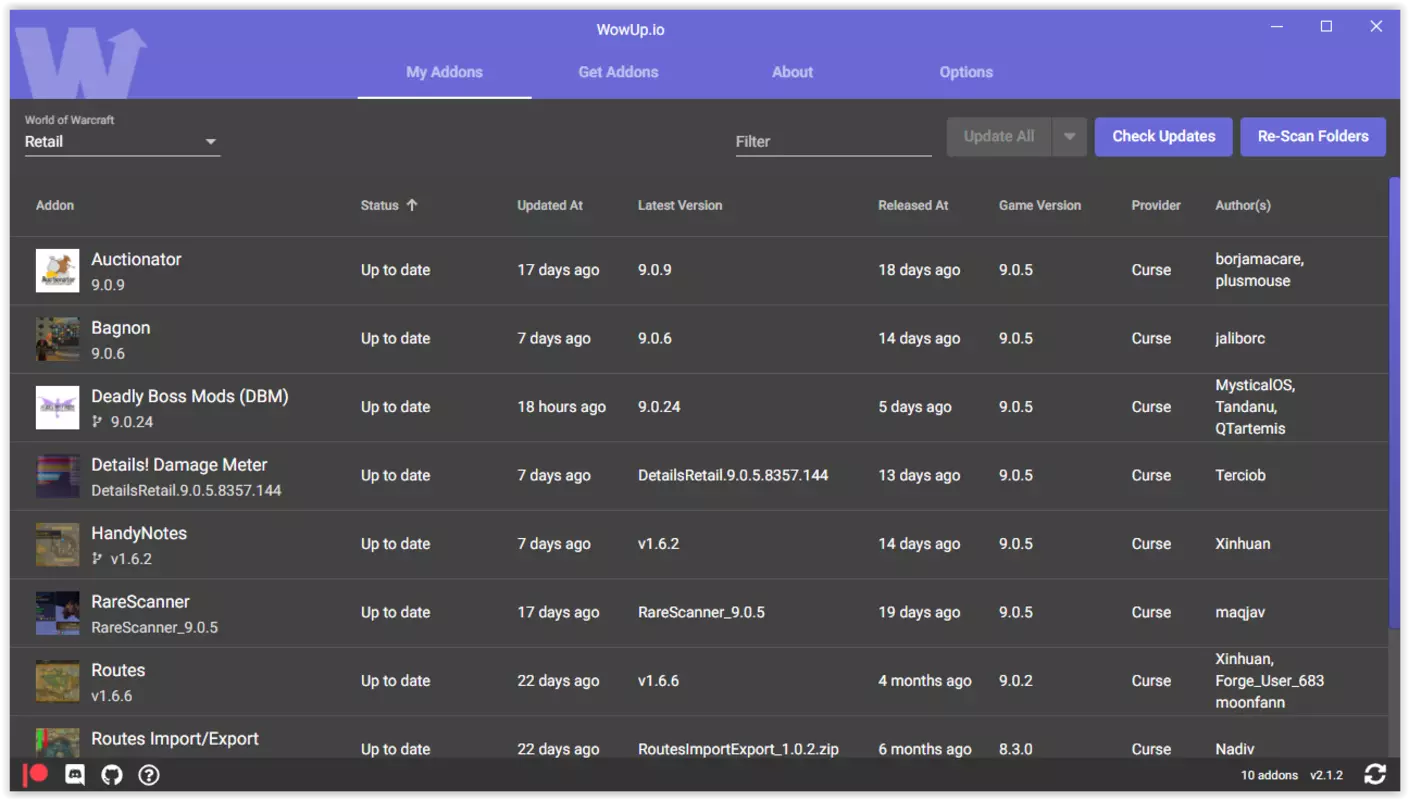Select the Auctionator addon name
The width and height of the screenshot is (1409, 800).
click(x=136, y=259)
